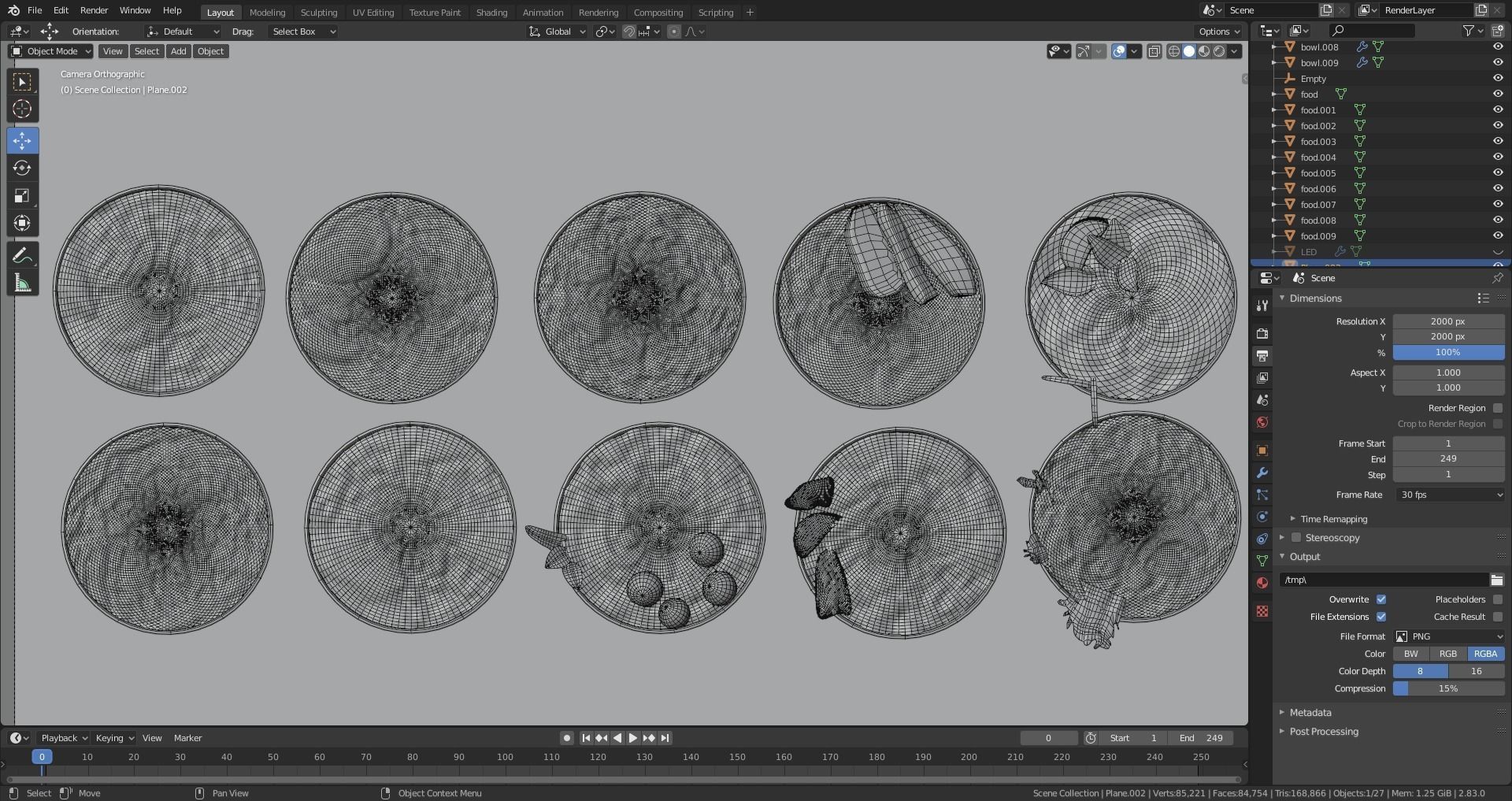Open the View Layer properties tab
The height and width of the screenshot is (801, 1512).
(1262, 378)
